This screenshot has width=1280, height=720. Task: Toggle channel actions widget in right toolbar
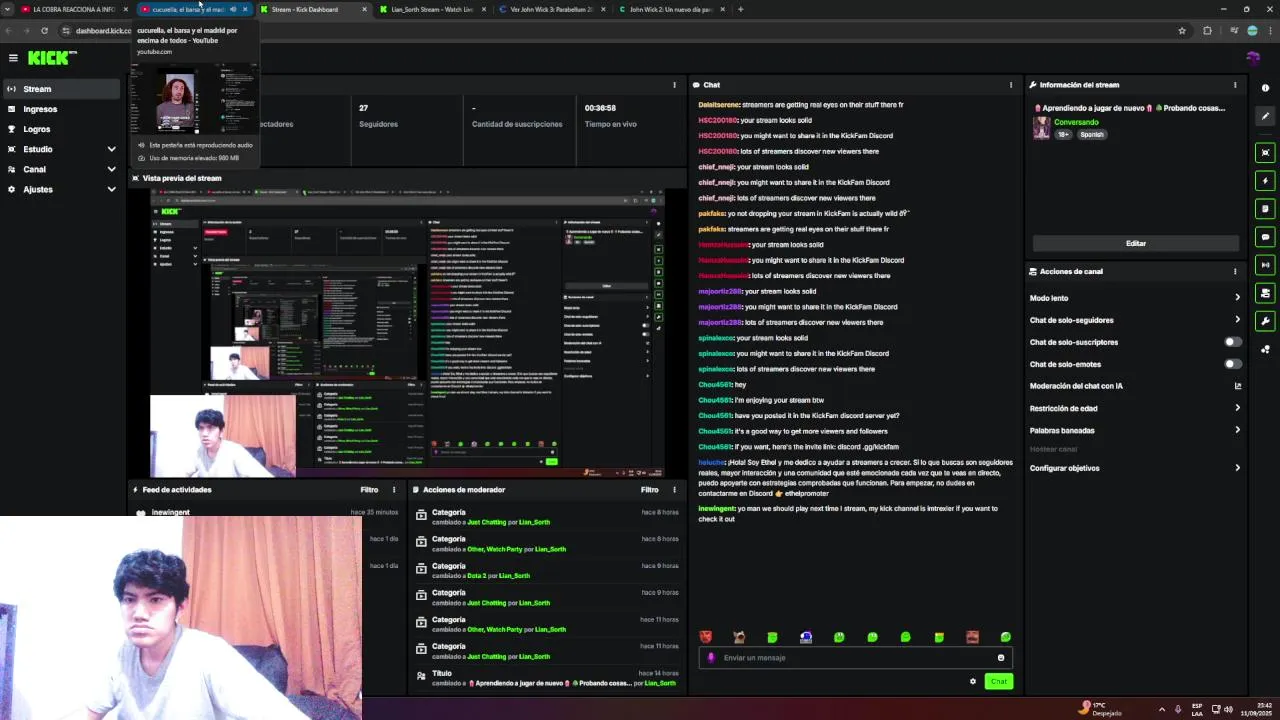tap(1265, 293)
